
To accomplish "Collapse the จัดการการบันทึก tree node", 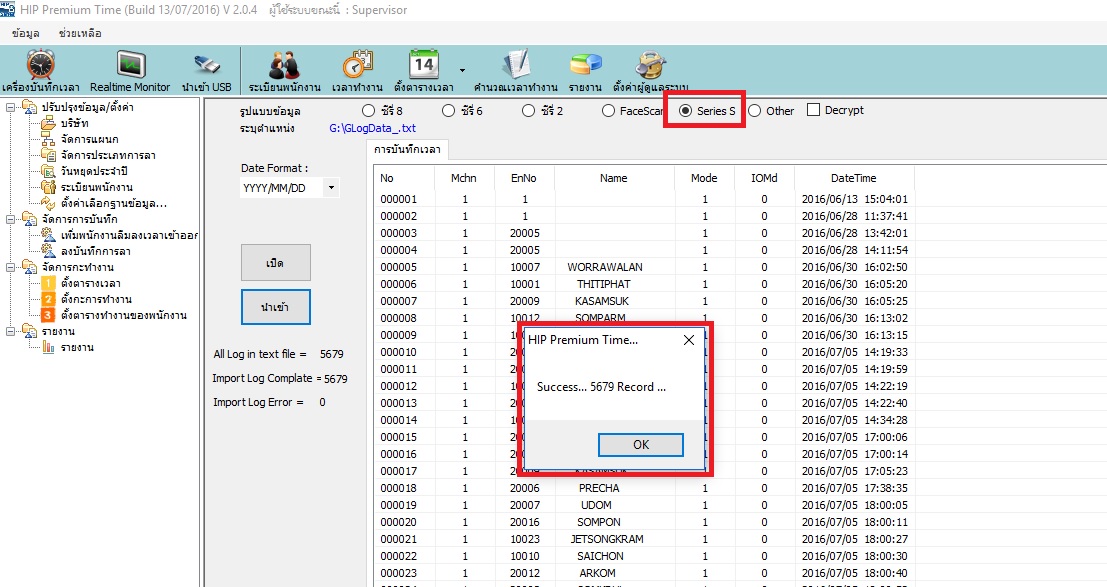I will coord(11,220).
